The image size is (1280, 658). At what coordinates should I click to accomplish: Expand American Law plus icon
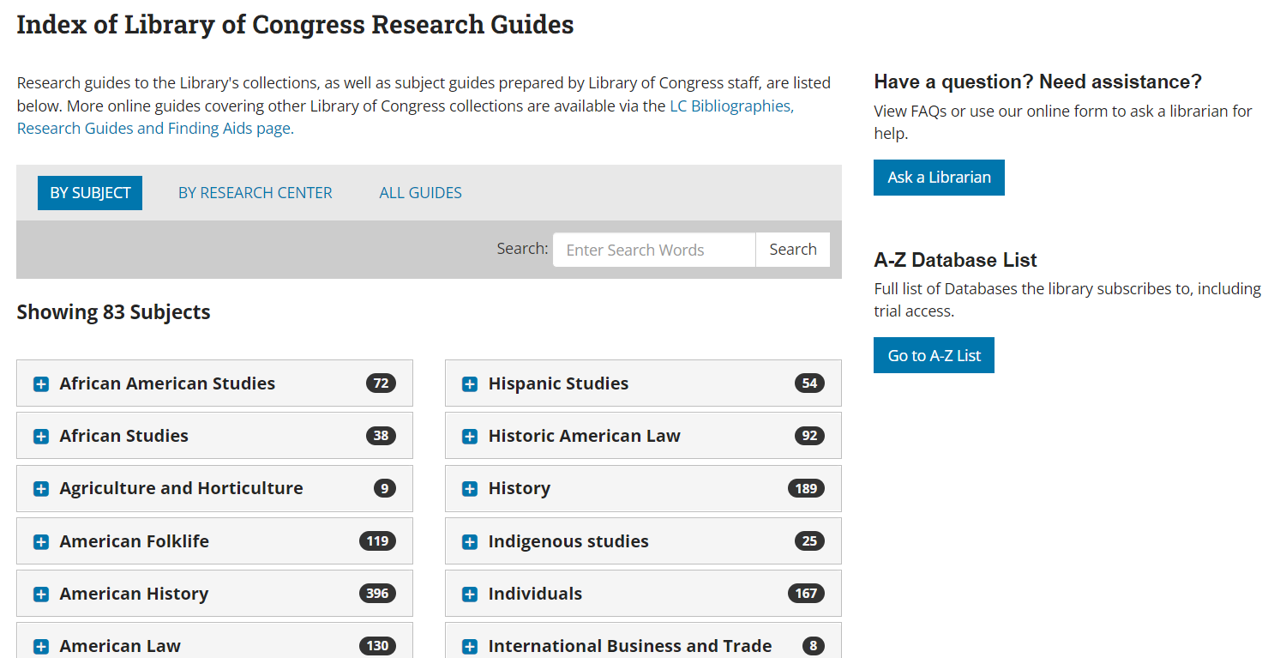(41, 647)
